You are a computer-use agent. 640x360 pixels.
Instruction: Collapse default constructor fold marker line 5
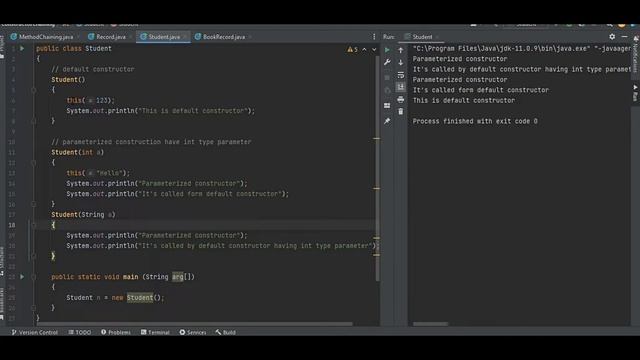click(x=33, y=90)
